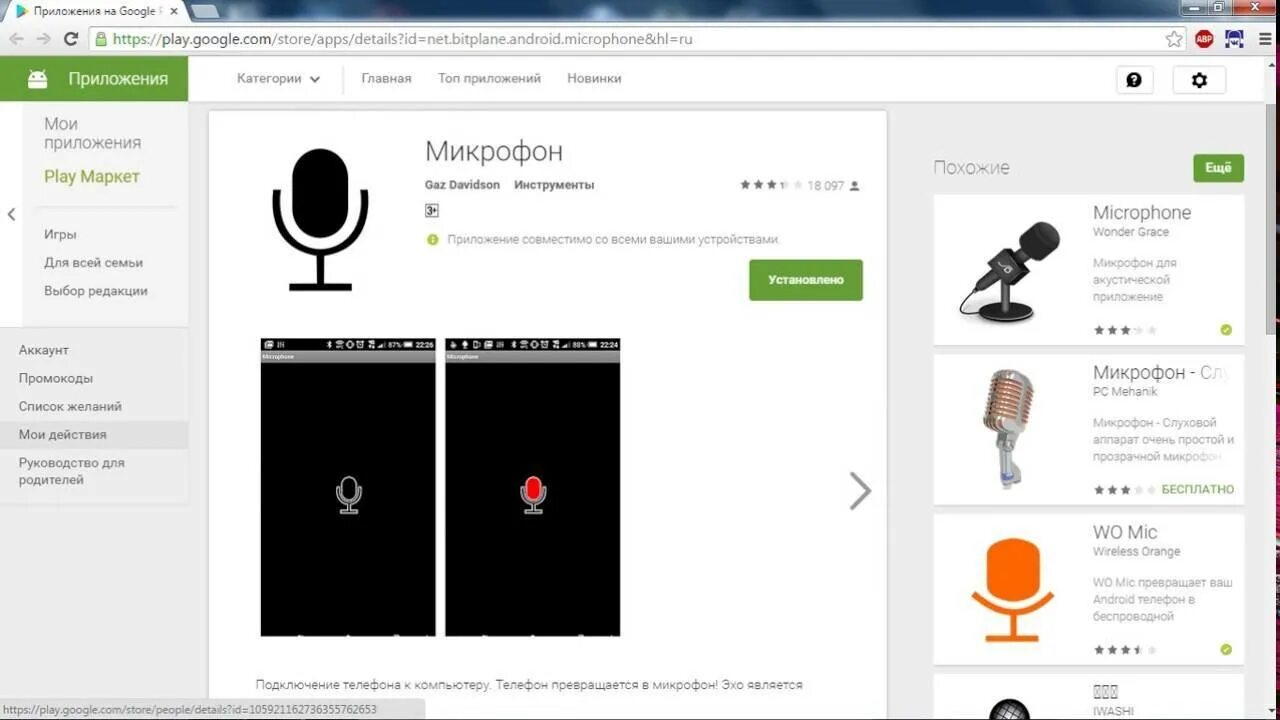Image resolution: width=1280 pixels, height=720 pixels.
Task: Open Выбор редакции in sidebar
Action: pyautogui.click(x=95, y=290)
